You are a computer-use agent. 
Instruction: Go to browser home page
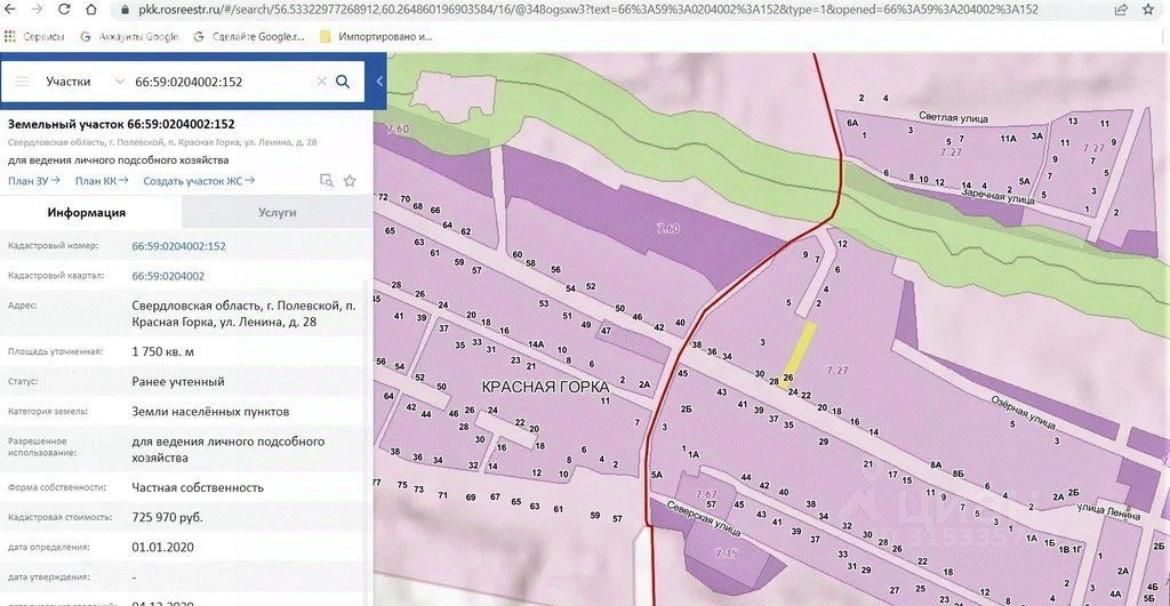coord(91,10)
